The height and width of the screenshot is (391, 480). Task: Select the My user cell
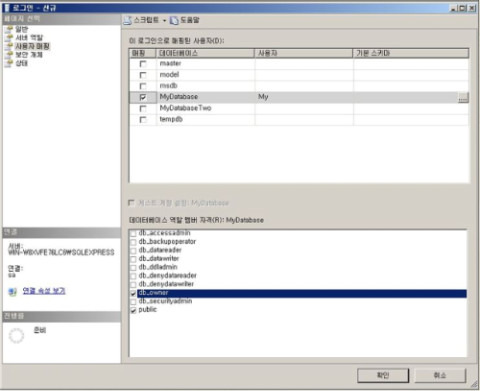tap(304, 97)
